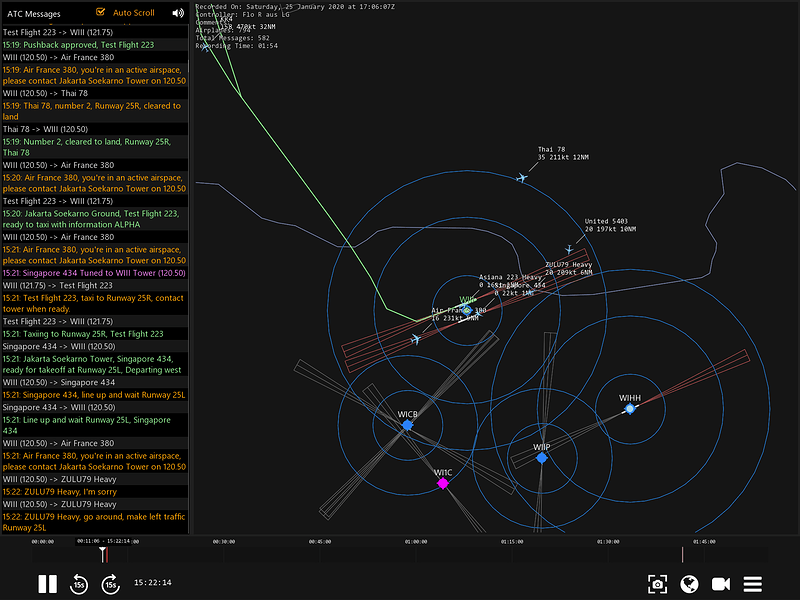Select the WIHH airport marker
Screen dimensions: 800x600
(x=630, y=409)
